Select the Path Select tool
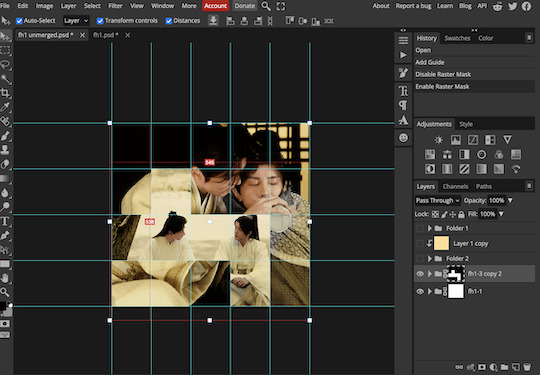The width and height of the screenshot is (540, 375). coord(6,250)
